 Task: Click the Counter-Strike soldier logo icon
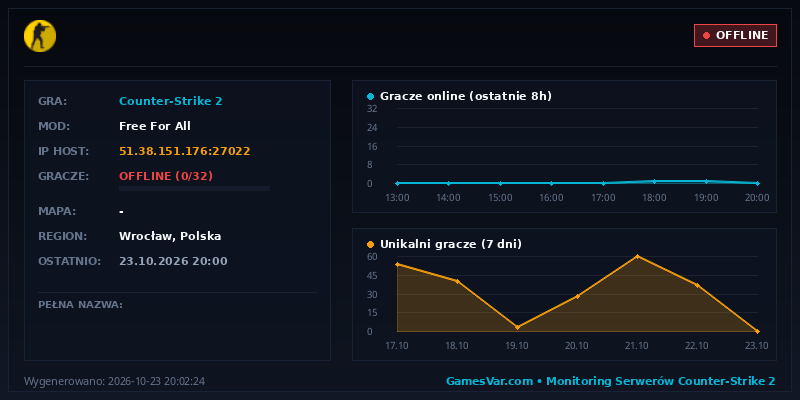tap(40, 36)
